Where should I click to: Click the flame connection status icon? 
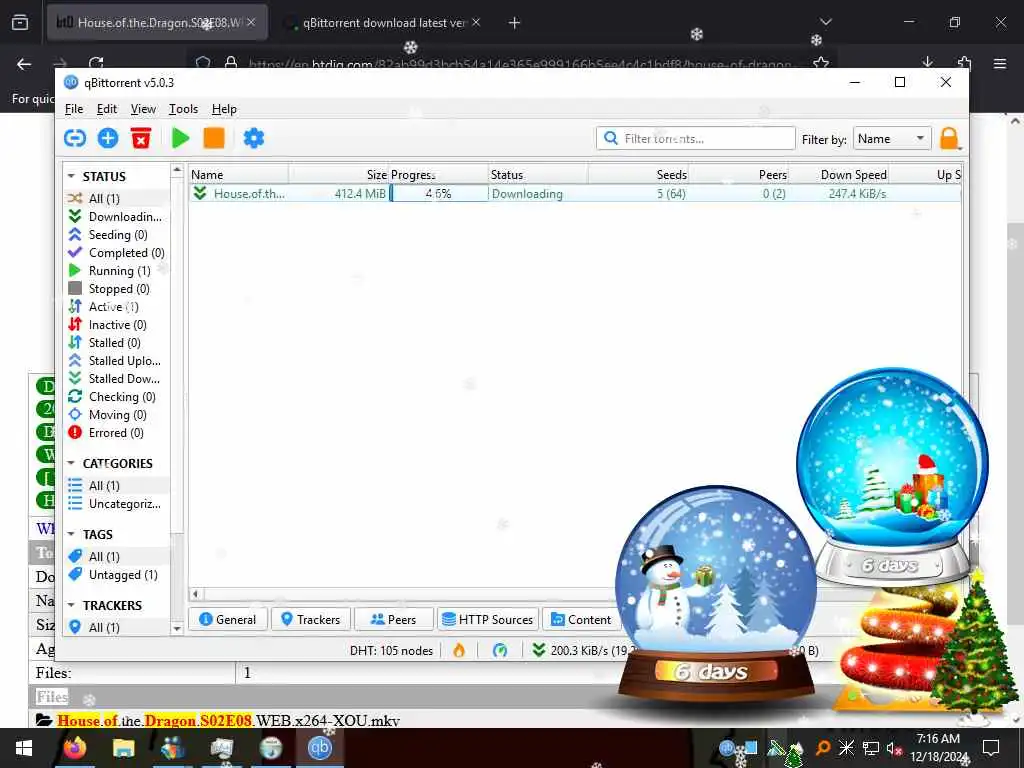point(459,650)
